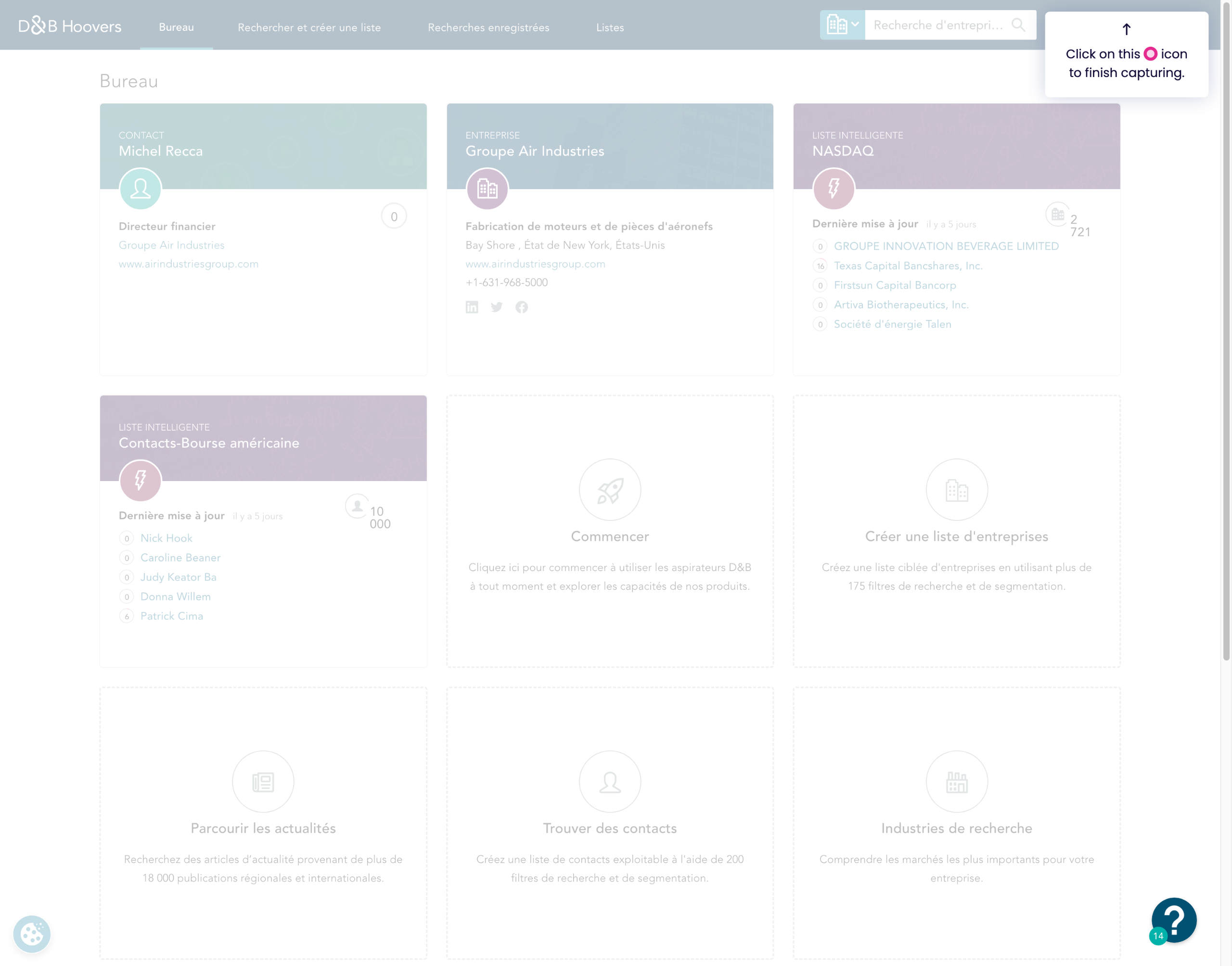Click the rocket icon for Commencer
Screen dimensions: 1232x966
(610, 490)
